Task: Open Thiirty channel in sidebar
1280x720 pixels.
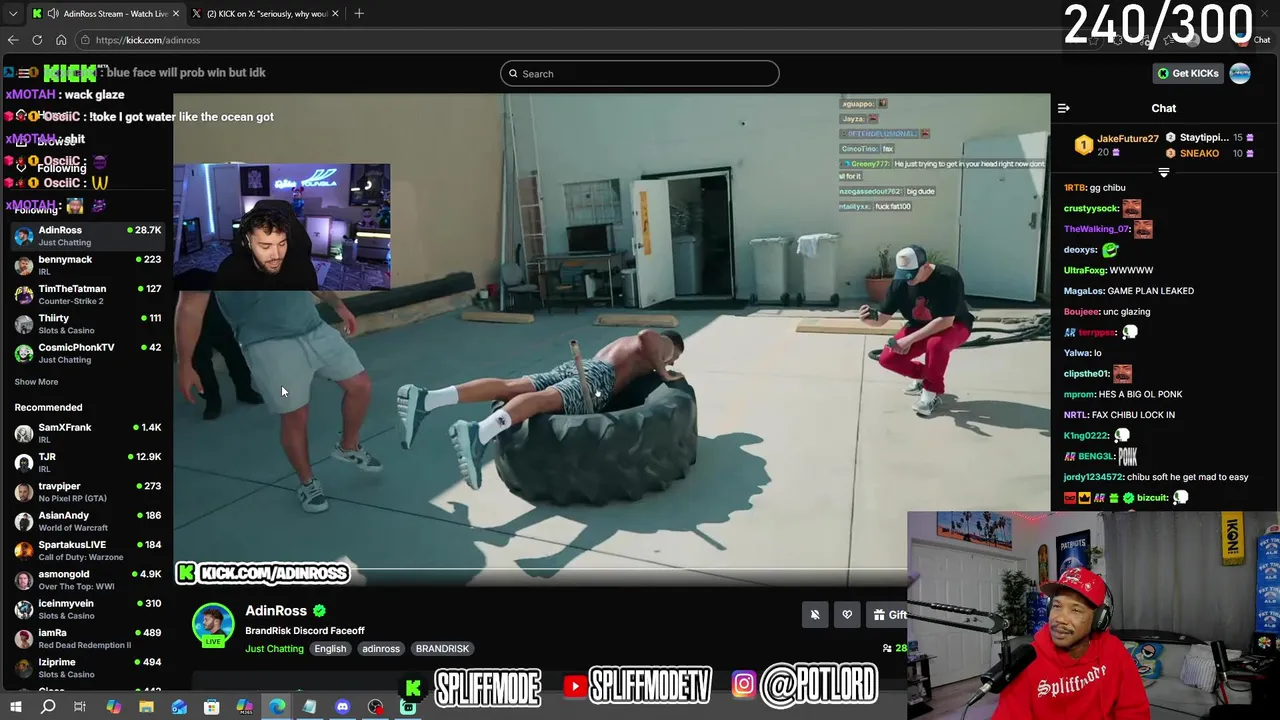Action: [x=87, y=323]
